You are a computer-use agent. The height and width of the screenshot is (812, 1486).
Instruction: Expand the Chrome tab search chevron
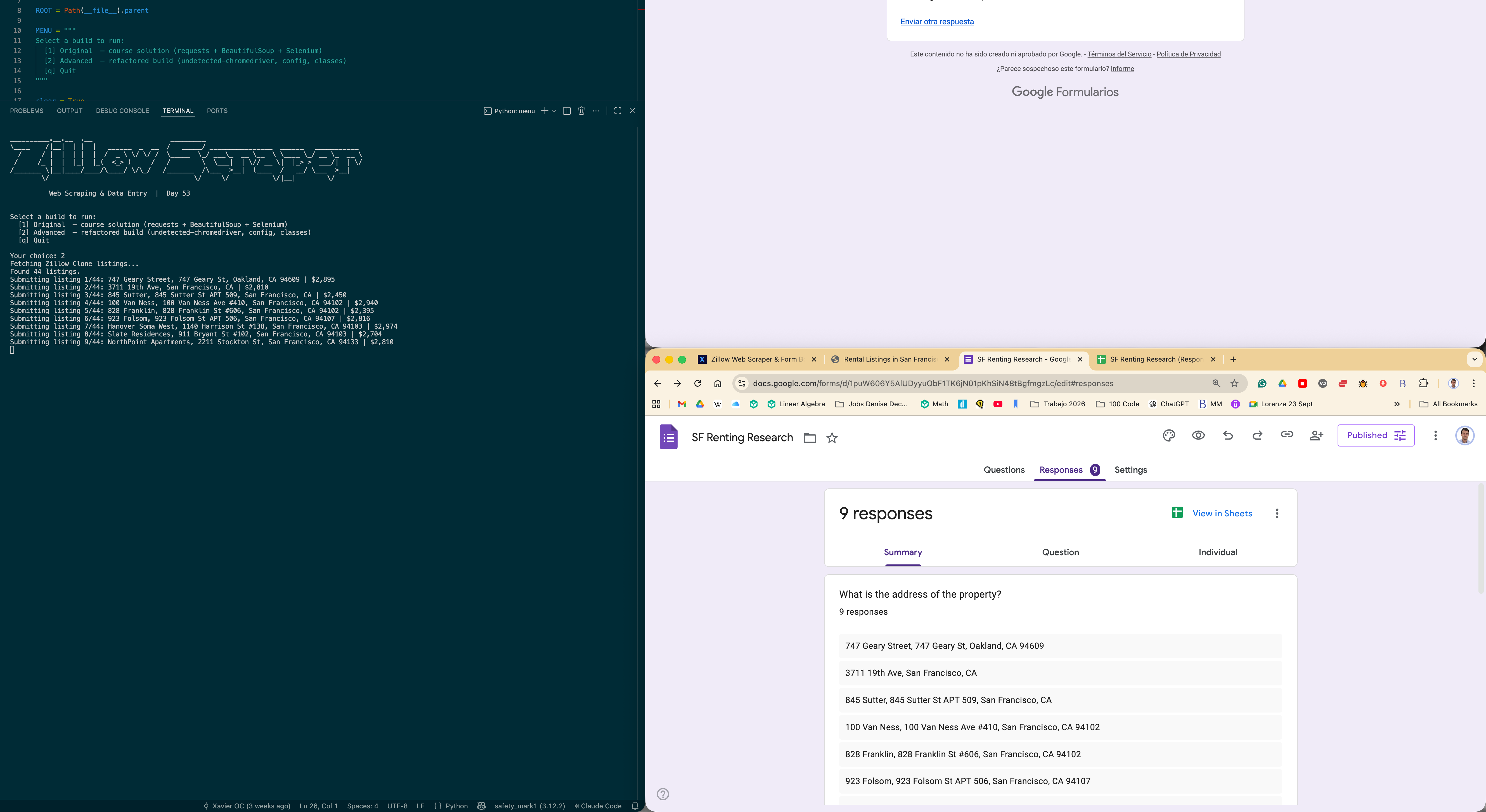click(x=1475, y=359)
